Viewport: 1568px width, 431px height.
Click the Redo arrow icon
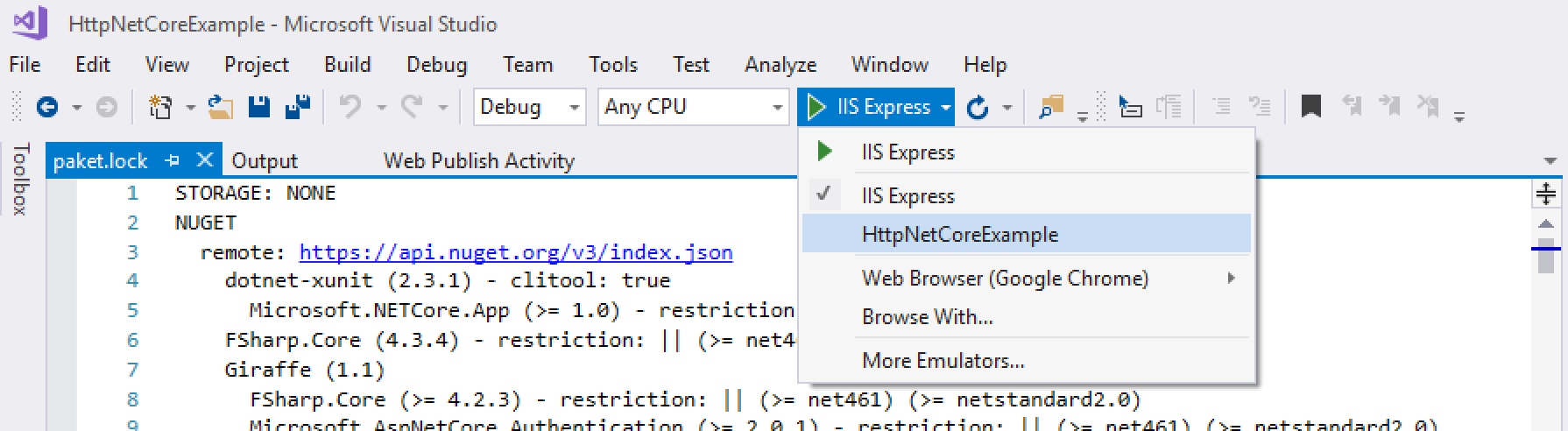[x=412, y=107]
